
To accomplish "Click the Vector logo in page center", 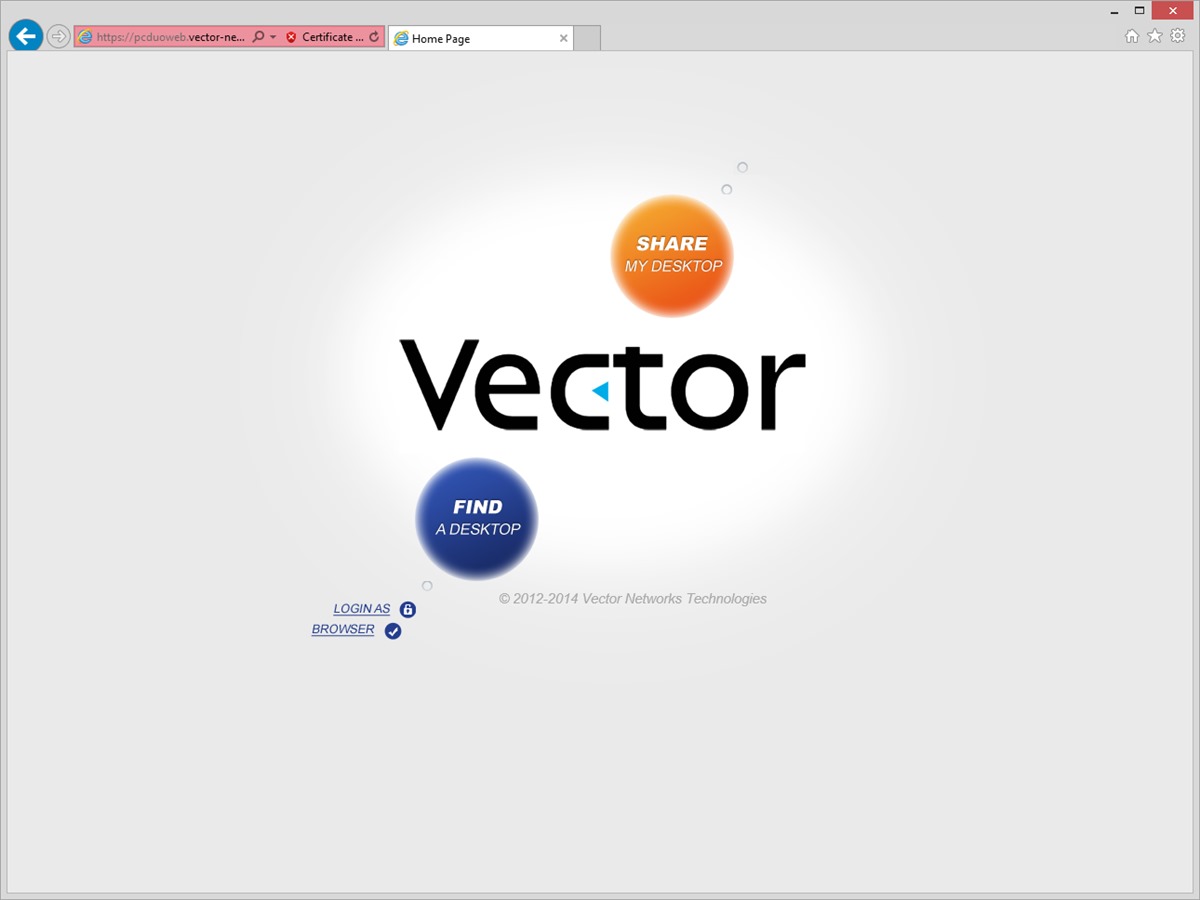I will (602, 385).
